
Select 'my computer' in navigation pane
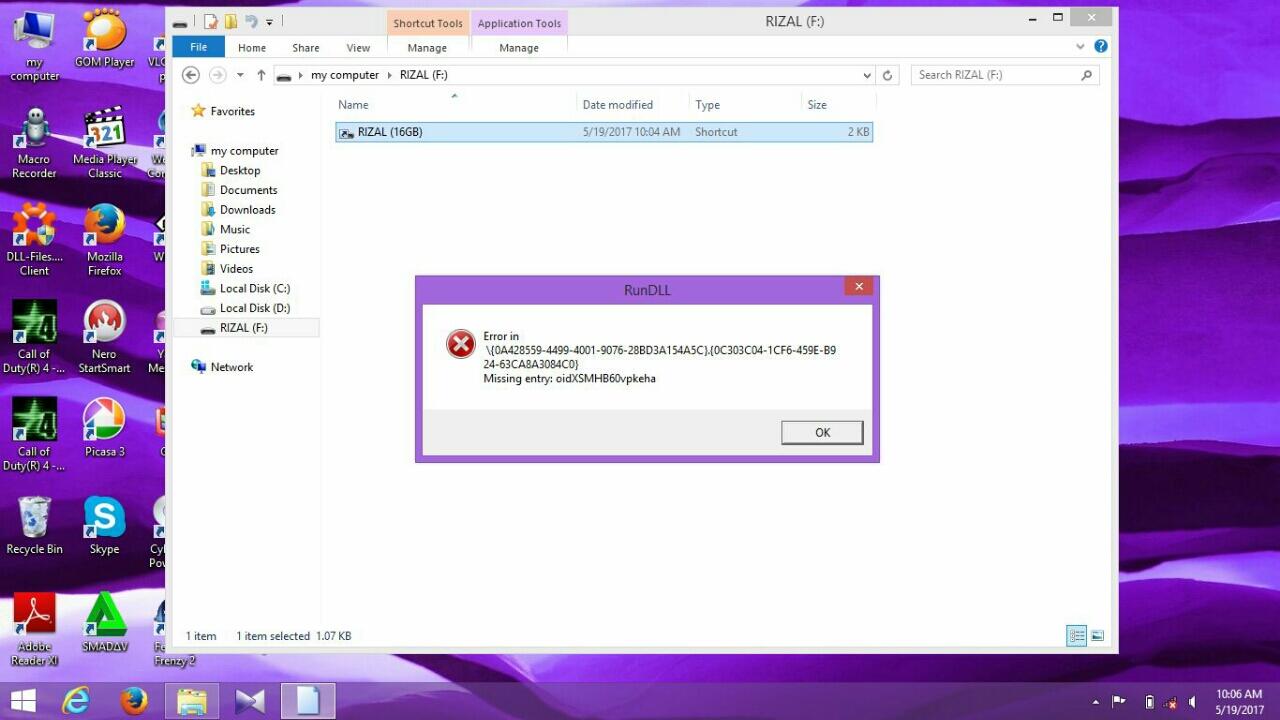[x=244, y=151]
